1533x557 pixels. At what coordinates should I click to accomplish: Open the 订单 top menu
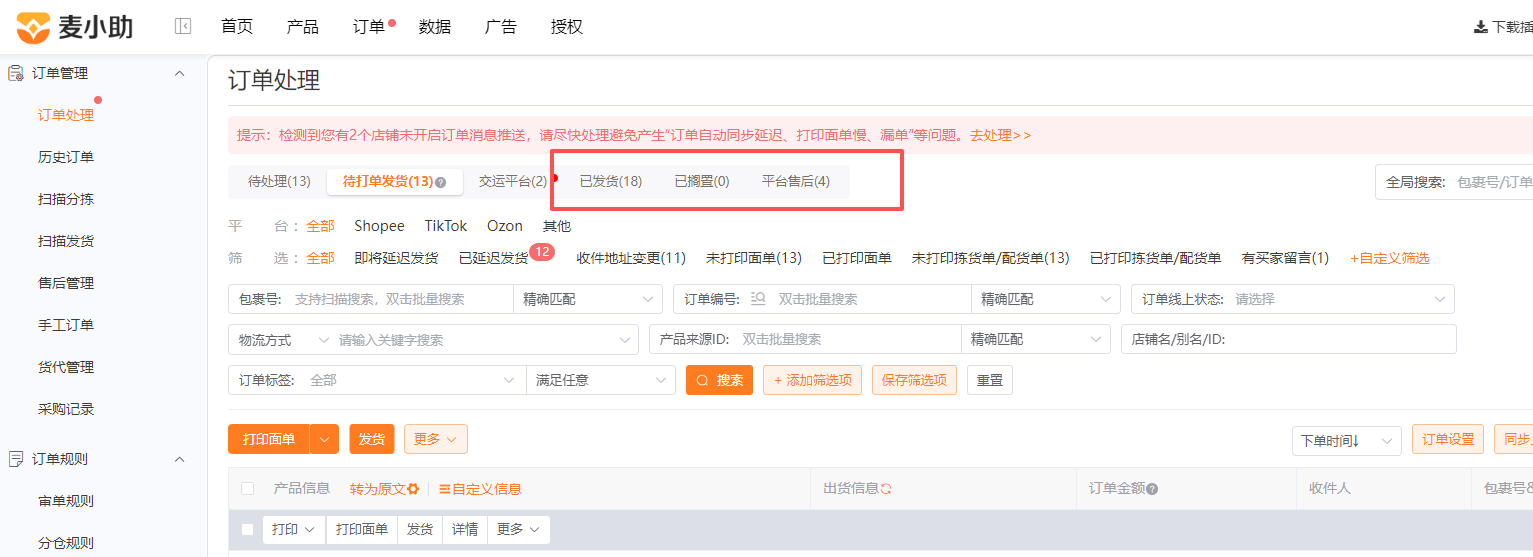(369, 27)
